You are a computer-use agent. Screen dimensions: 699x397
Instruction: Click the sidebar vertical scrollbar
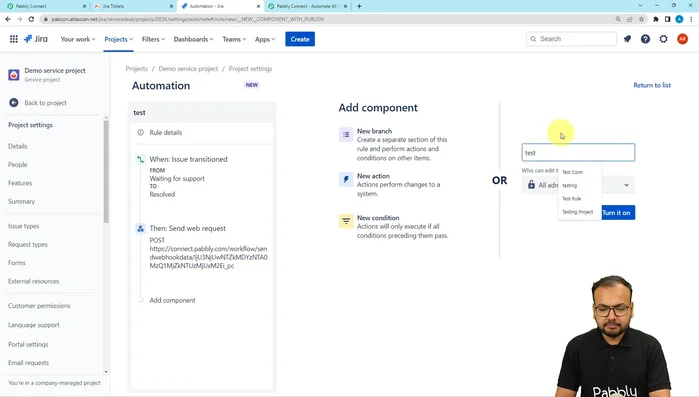click(106, 172)
